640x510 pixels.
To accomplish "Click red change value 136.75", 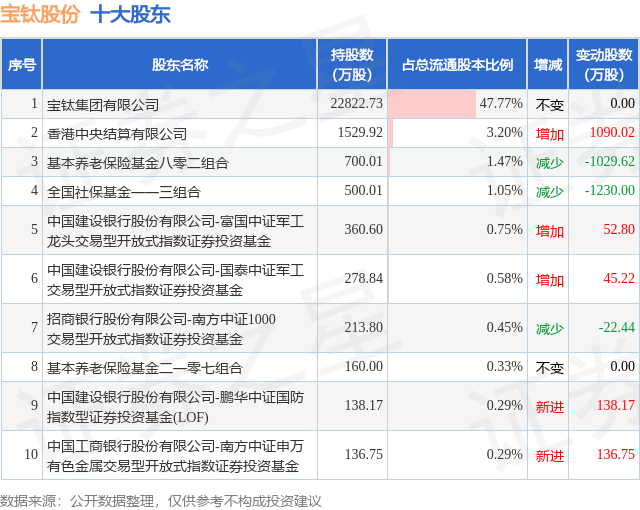I will pyautogui.click(x=616, y=454).
